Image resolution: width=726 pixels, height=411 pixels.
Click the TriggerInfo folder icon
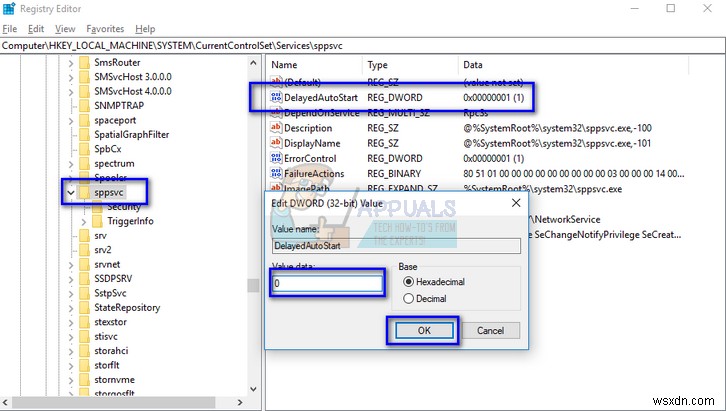(98, 221)
